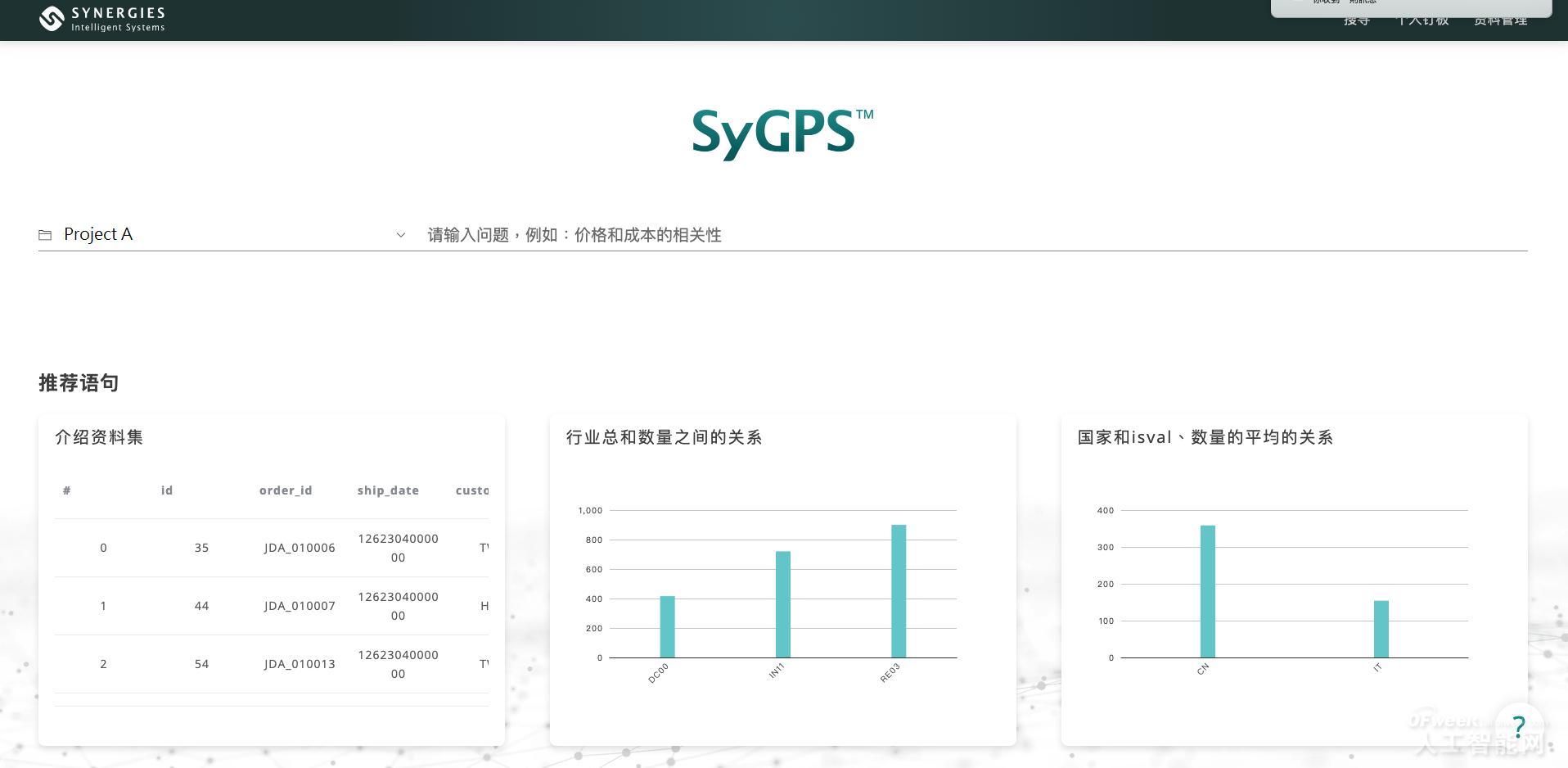Select the Project A project selector
Image resolution: width=1568 pixels, height=768 pixels.
click(x=223, y=235)
